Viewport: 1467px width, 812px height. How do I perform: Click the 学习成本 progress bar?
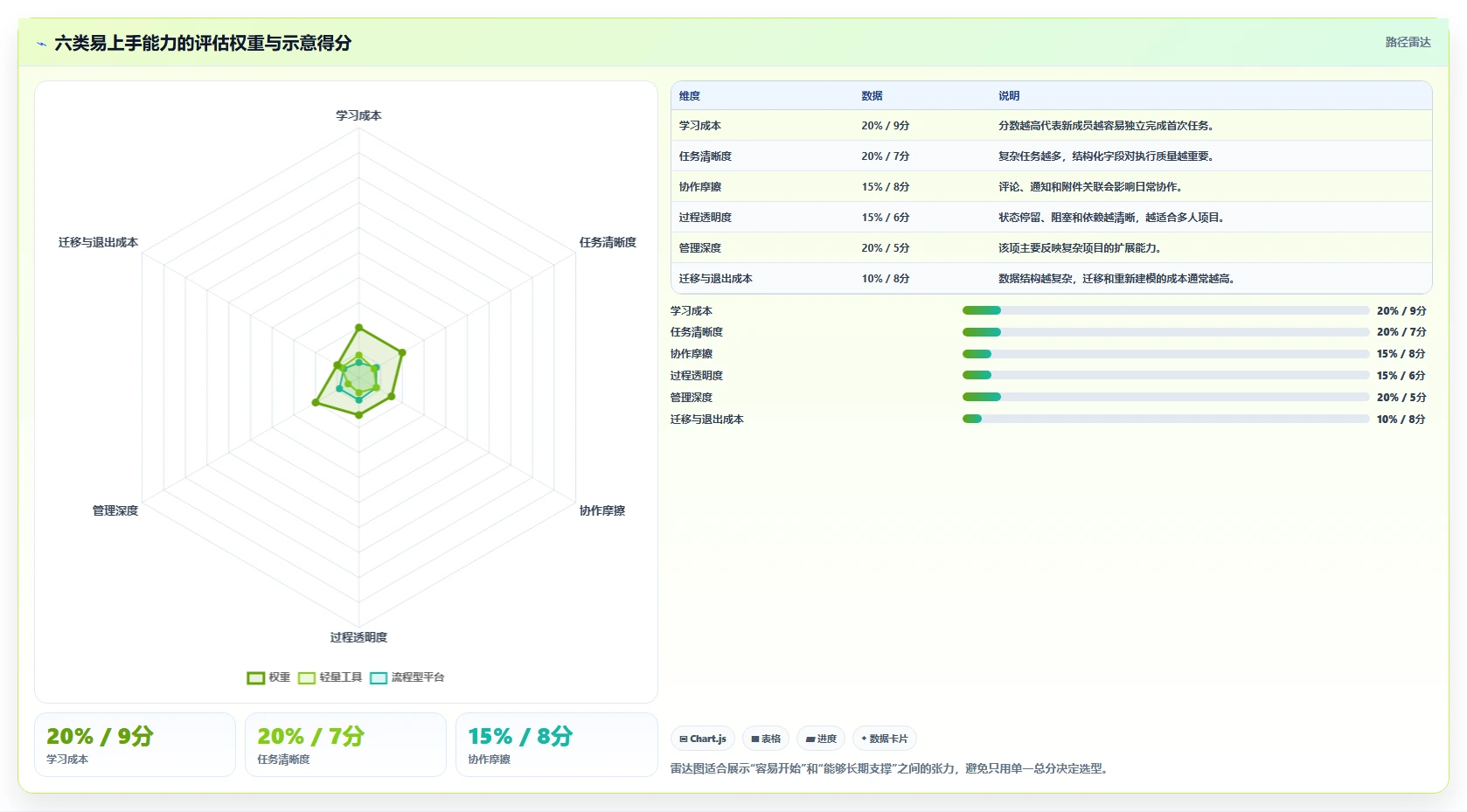tap(1165, 310)
